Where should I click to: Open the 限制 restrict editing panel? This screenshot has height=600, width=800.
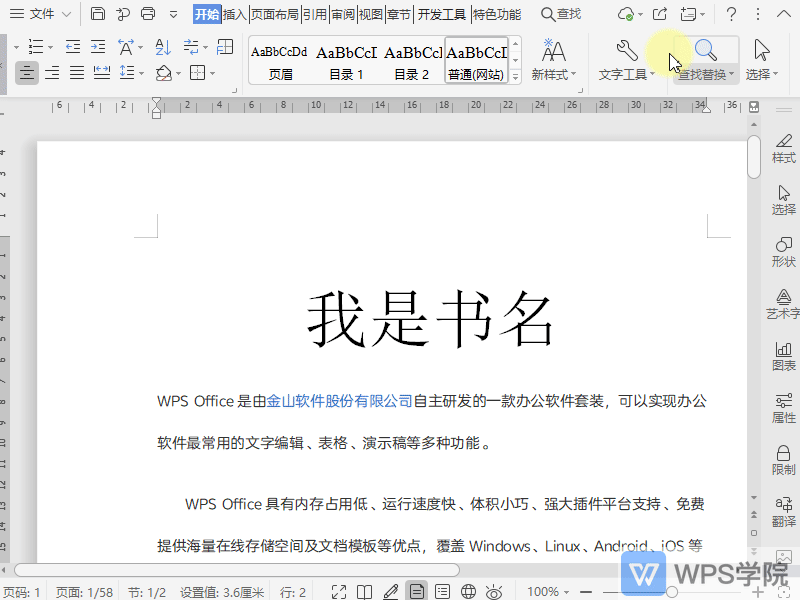click(x=784, y=461)
